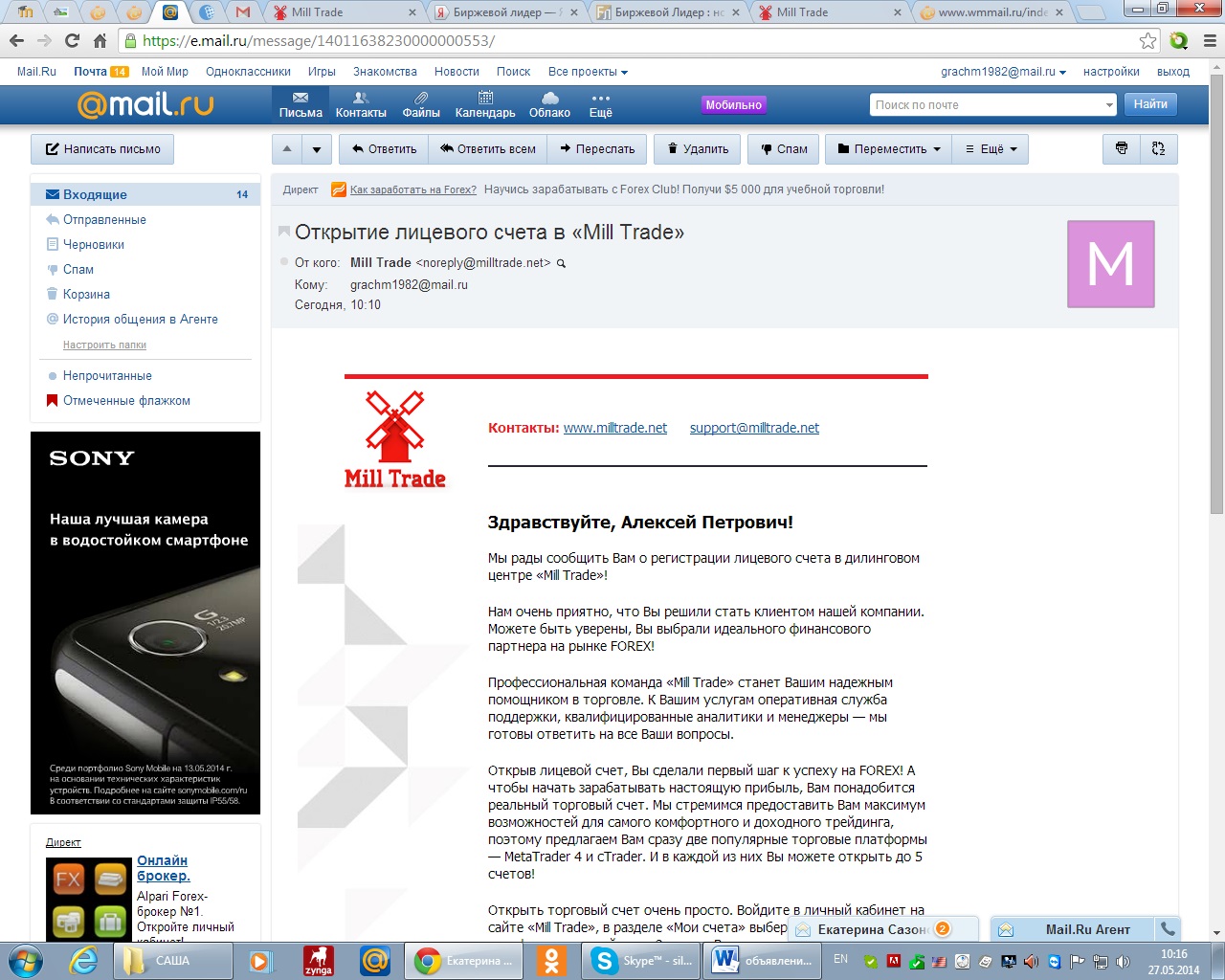
Task: Show Отмеченные флажком messages
Action: (126, 400)
